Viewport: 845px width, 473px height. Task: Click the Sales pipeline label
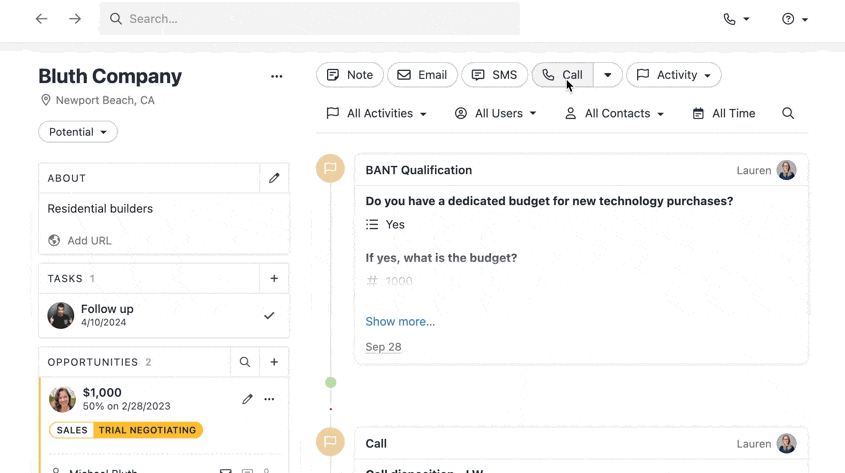coord(72,430)
